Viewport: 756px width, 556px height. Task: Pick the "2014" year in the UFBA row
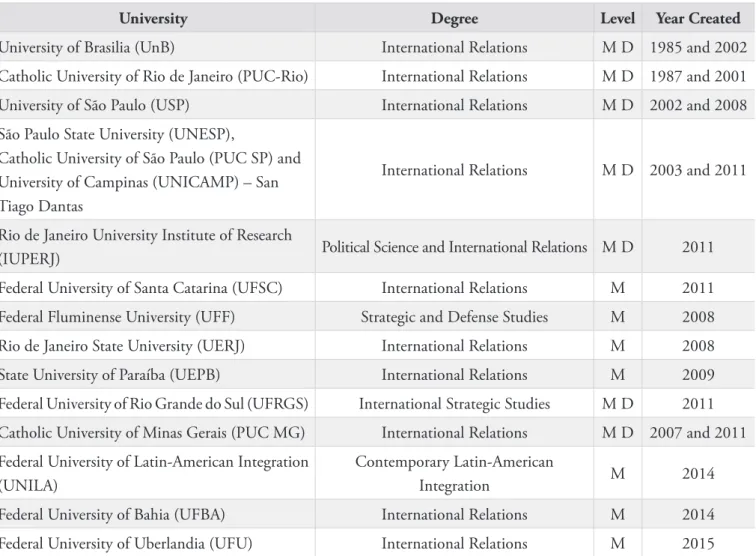tap(698, 515)
